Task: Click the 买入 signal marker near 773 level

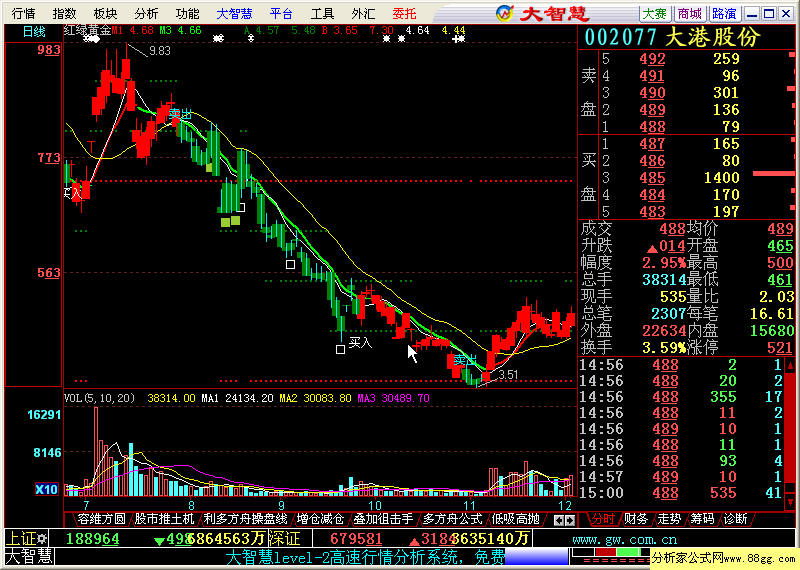Action: click(73, 193)
